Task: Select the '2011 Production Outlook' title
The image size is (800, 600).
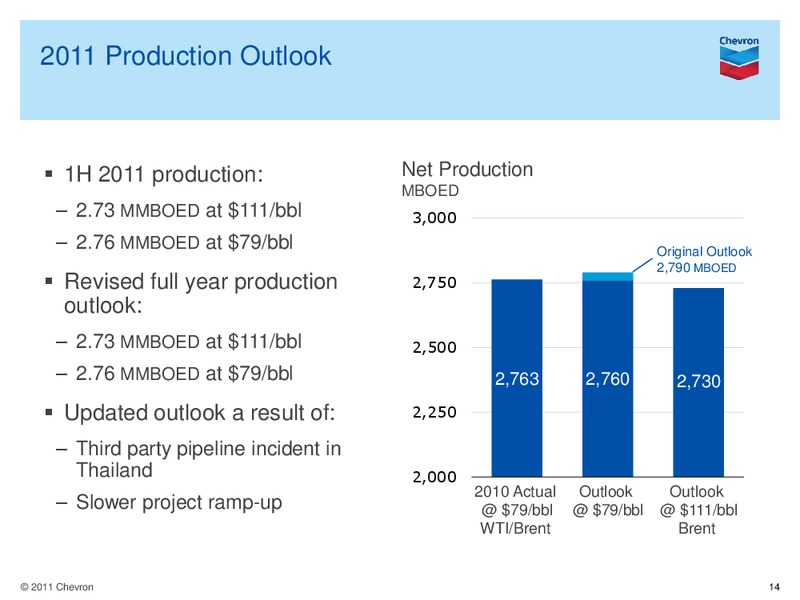Action: [186, 56]
